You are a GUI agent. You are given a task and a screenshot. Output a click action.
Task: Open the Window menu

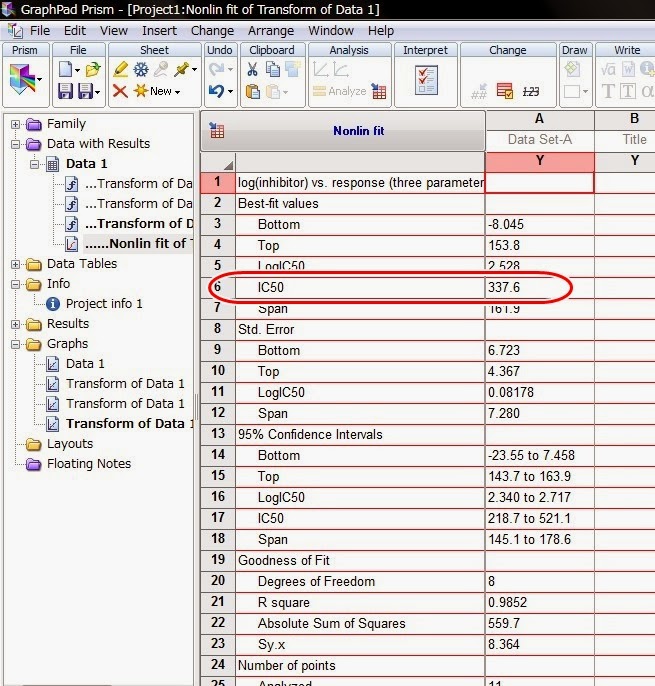click(x=331, y=31)
